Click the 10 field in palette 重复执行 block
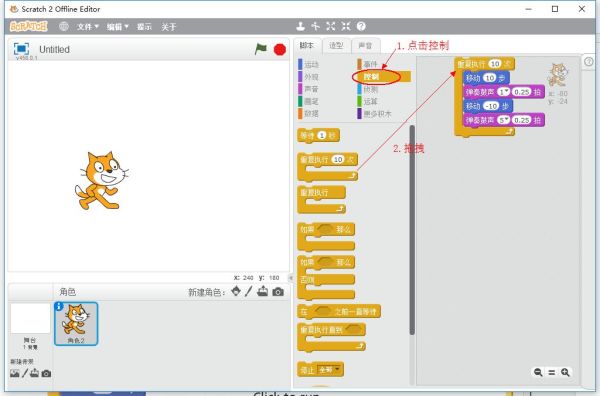600x396 pixels. 338,159
